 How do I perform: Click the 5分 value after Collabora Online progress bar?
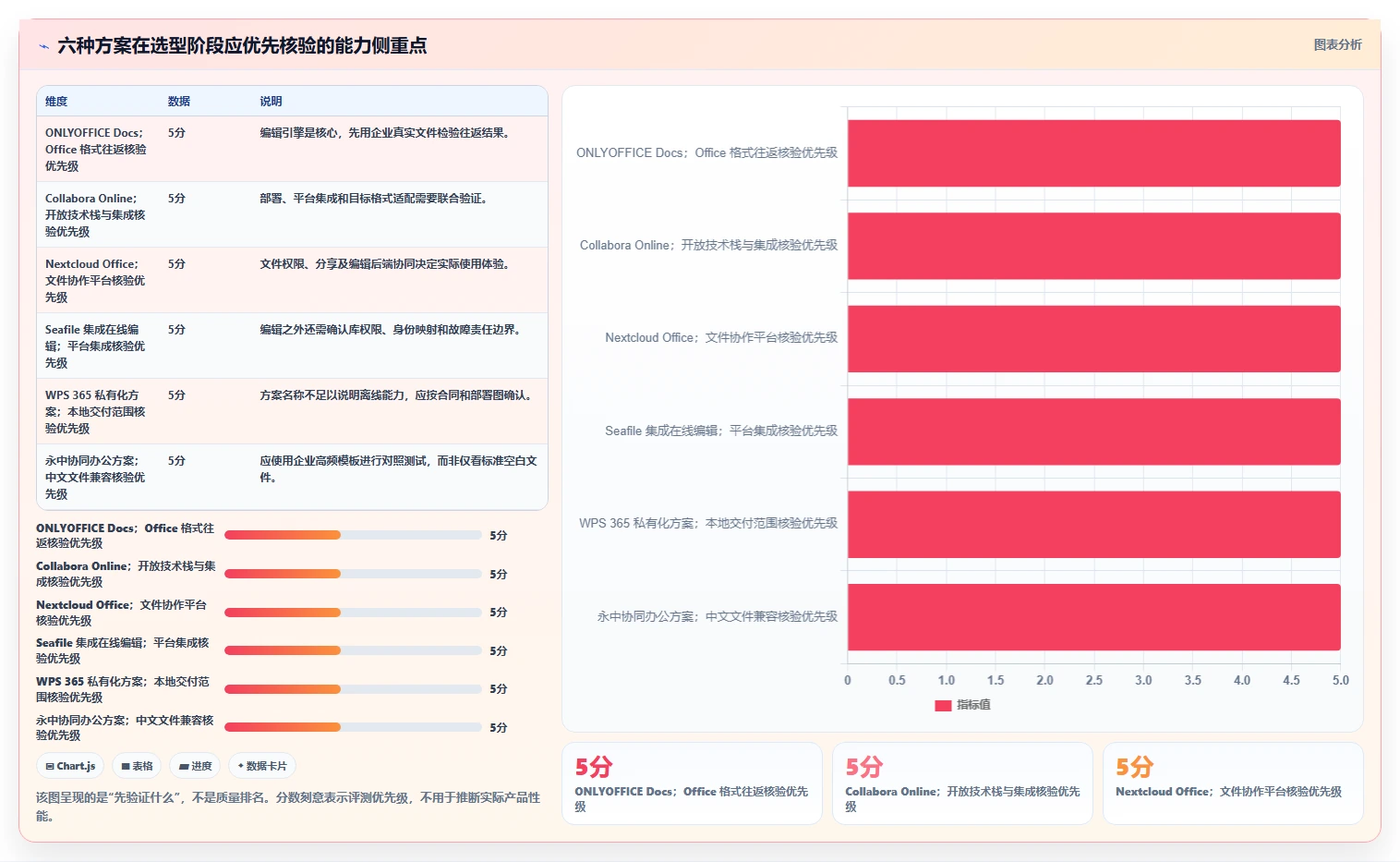[x=499, y=575]
